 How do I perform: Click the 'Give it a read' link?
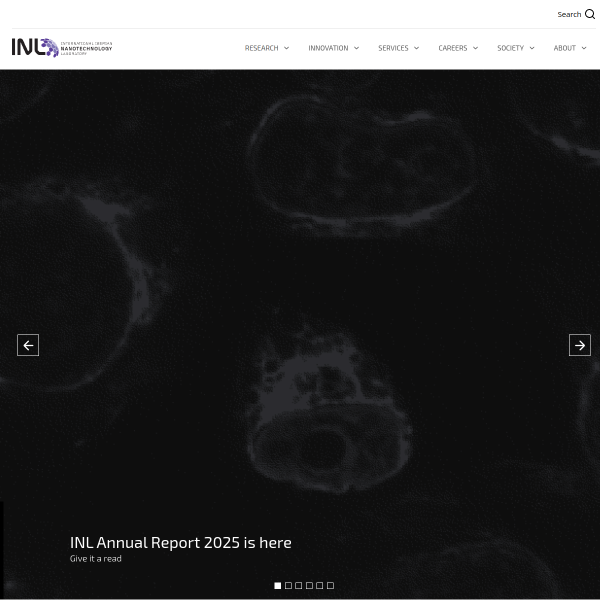click(96, 559)
